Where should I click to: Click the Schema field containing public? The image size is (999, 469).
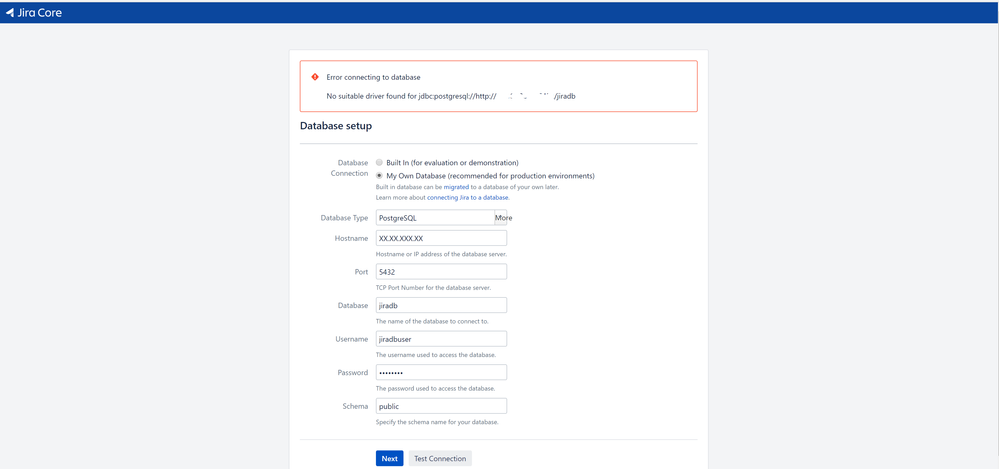point(441,406)
